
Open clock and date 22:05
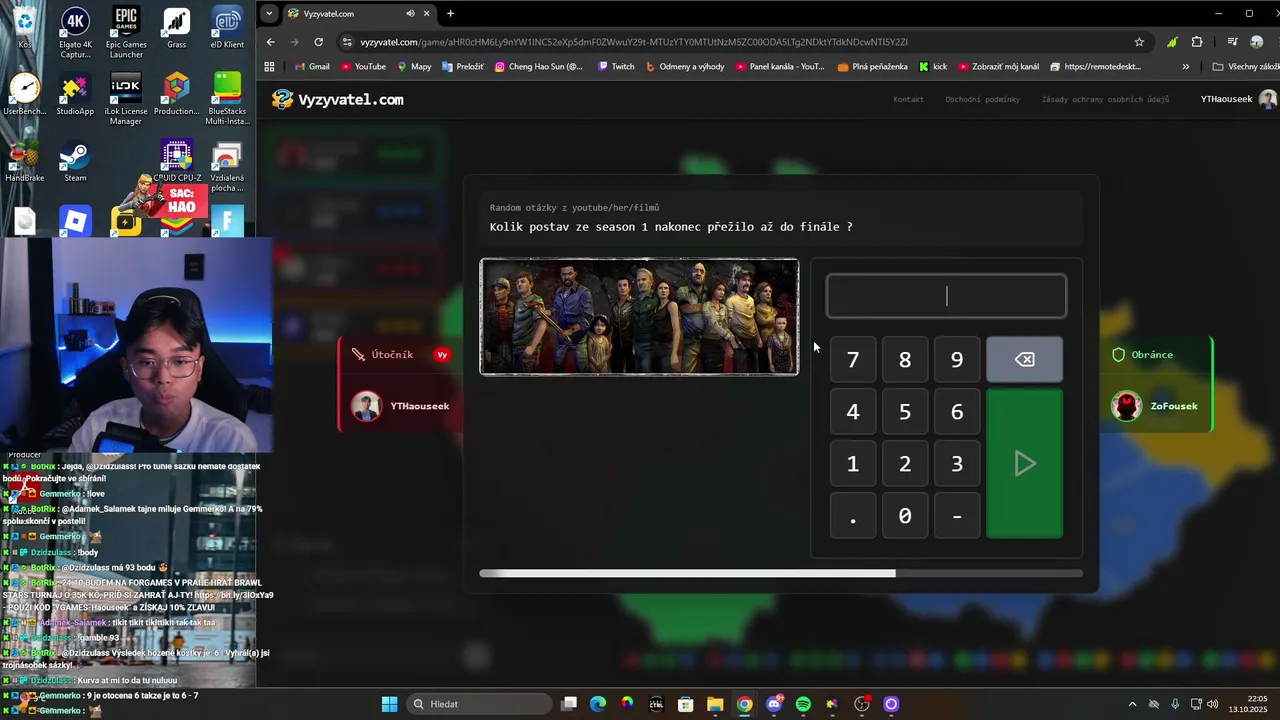tap(1249, 704)
